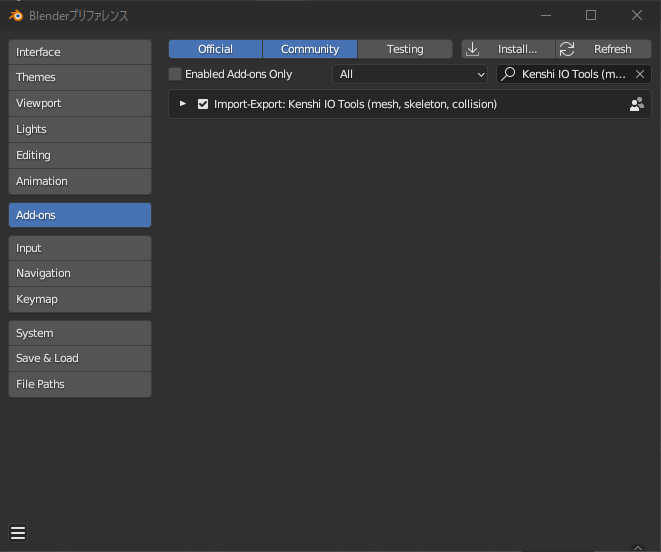
Task: Minimize the Blender preferences window
Action: pos(546,16)
